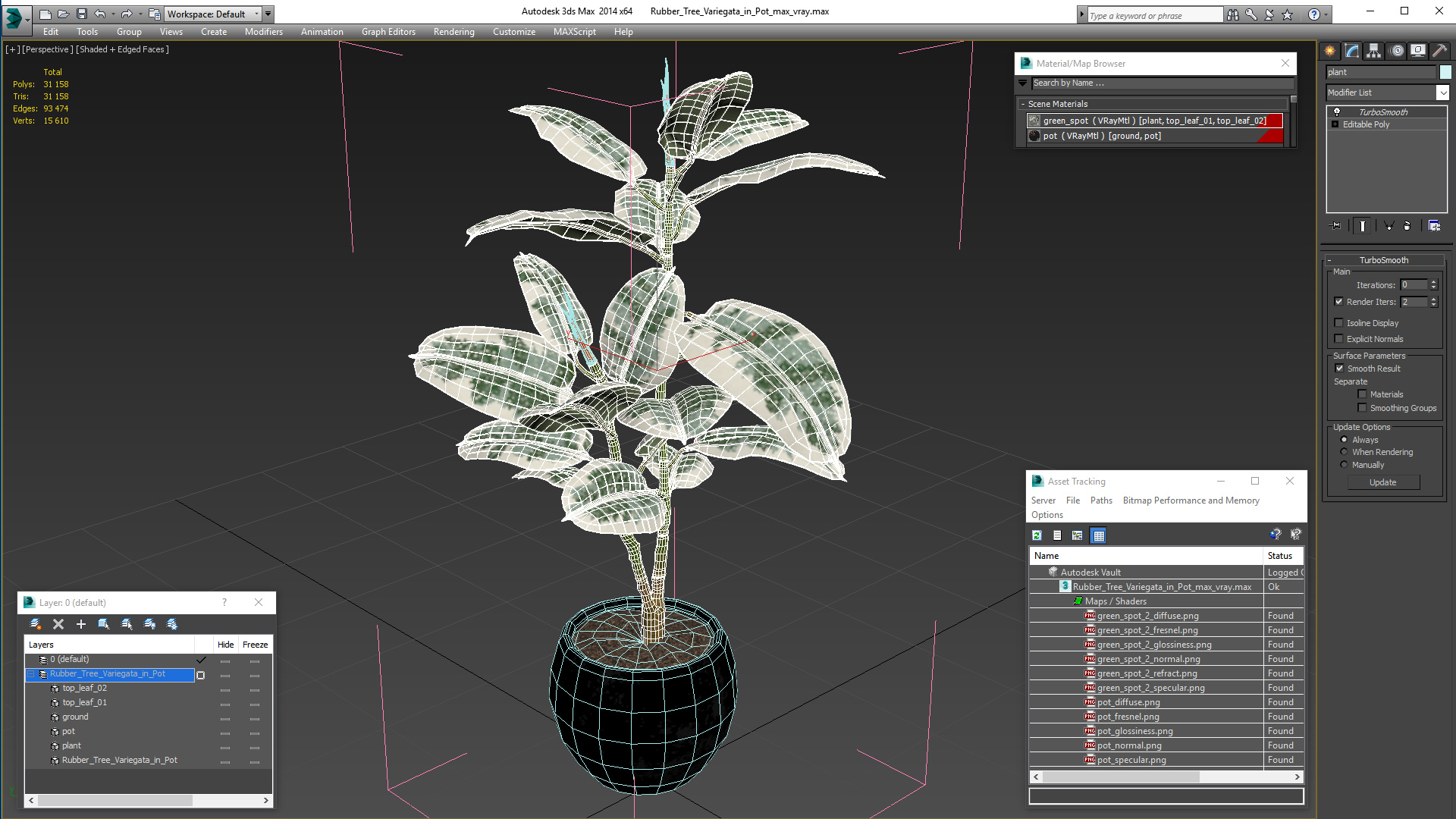Expand the Editable Poly stack entry

(1335, 124)
